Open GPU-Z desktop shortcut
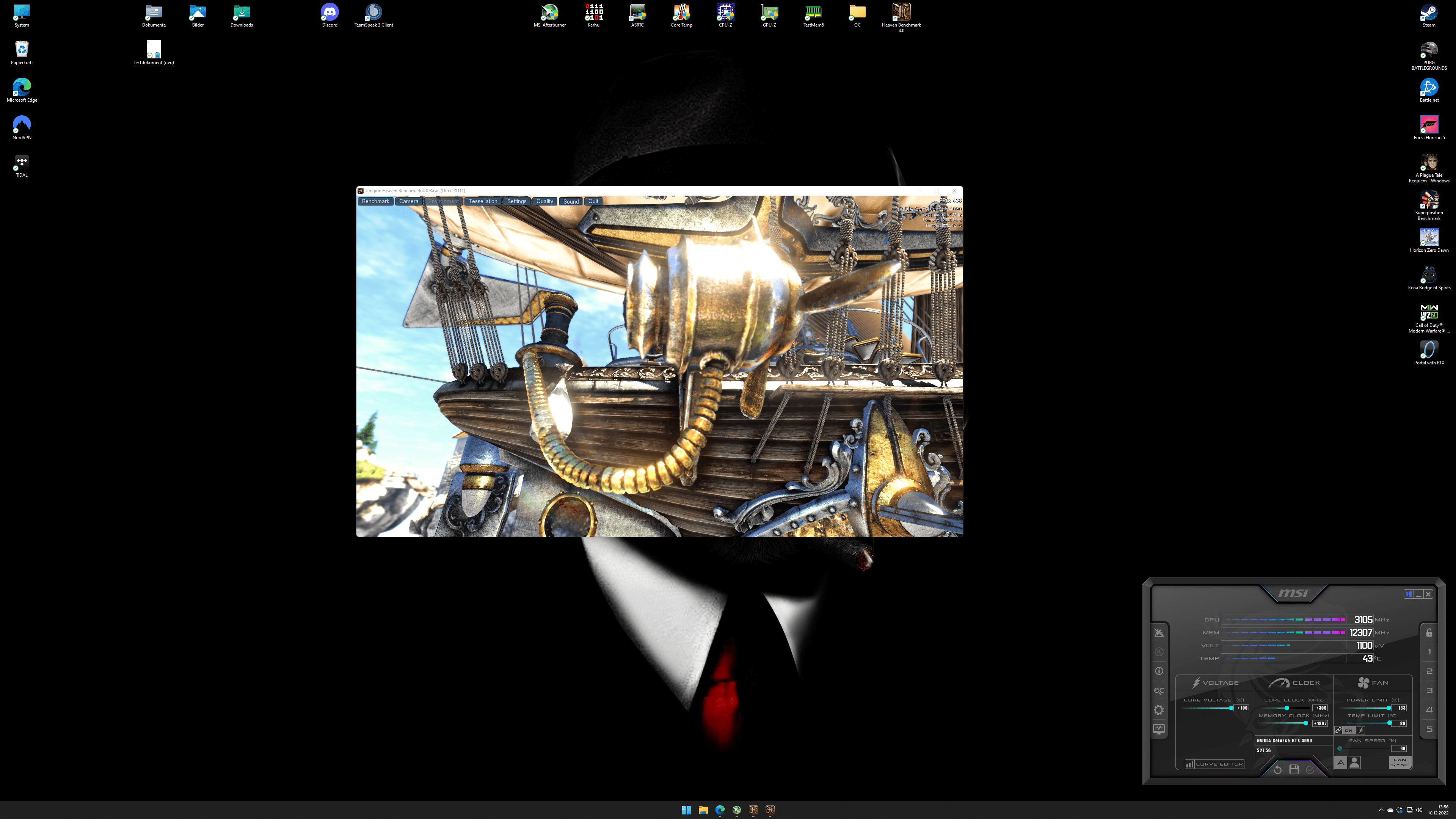Image resolution: width=1456 pixels, height=819 pixels. click(x=769, y=15)
